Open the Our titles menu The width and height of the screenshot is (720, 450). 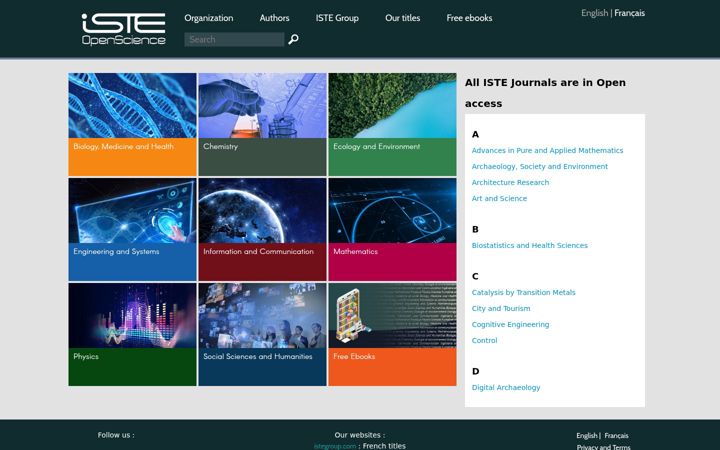pos(402,18)
